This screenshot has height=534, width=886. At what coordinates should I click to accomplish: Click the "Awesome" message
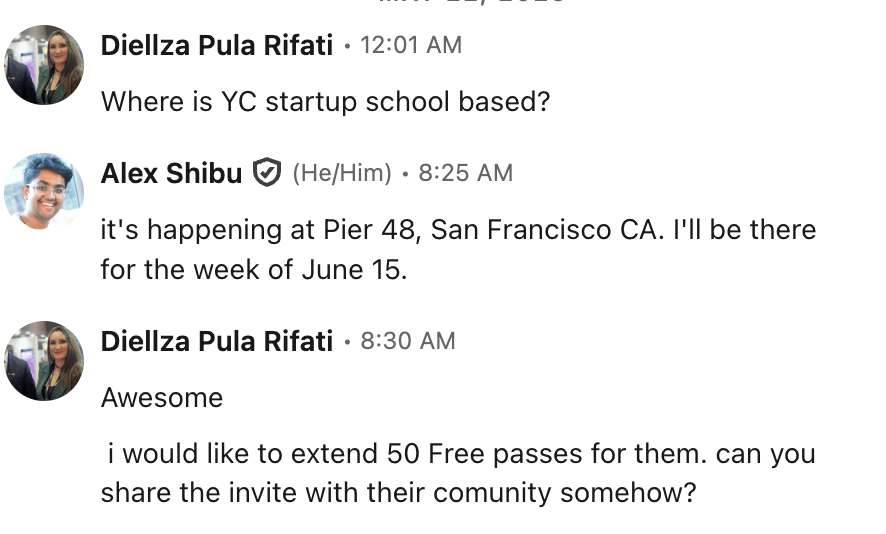click(x=162, y=398)
